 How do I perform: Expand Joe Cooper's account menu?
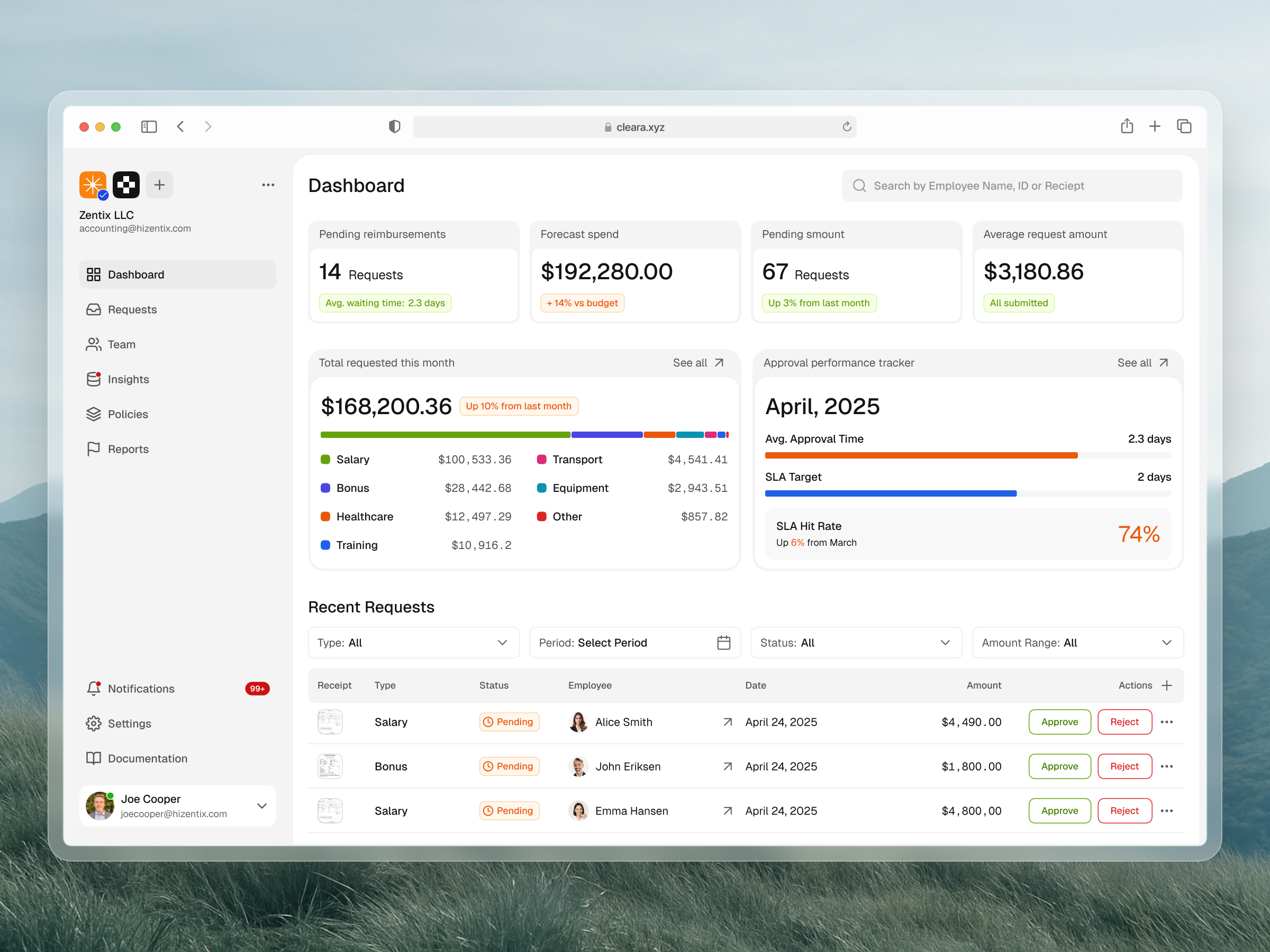coord(262,805)
